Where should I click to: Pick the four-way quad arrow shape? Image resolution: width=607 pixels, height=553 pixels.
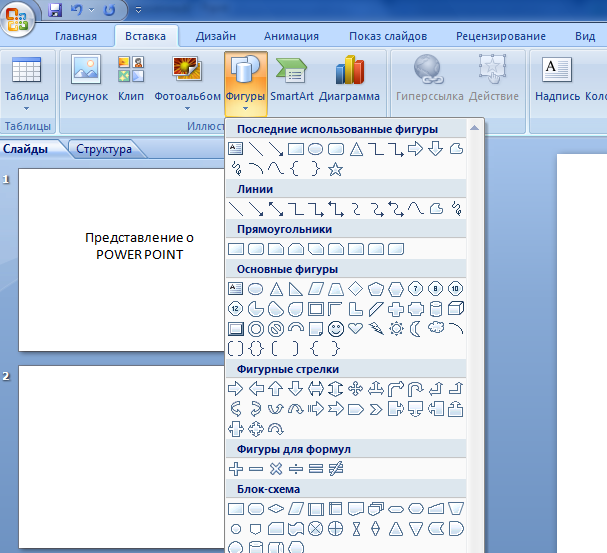click(x=355, y=389)
